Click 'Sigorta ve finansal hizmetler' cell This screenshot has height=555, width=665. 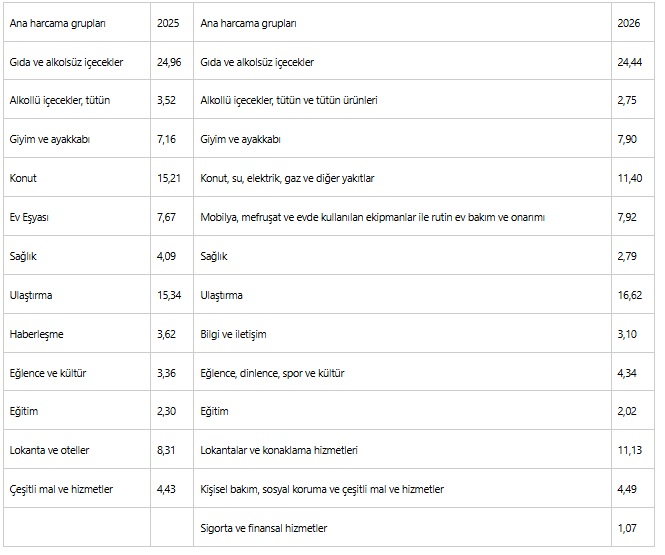[264, 527]
